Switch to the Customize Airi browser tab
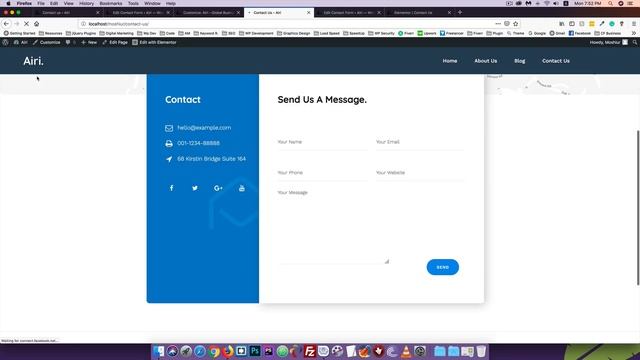Screen dimensions: 640x360 (x=208, y=13)
